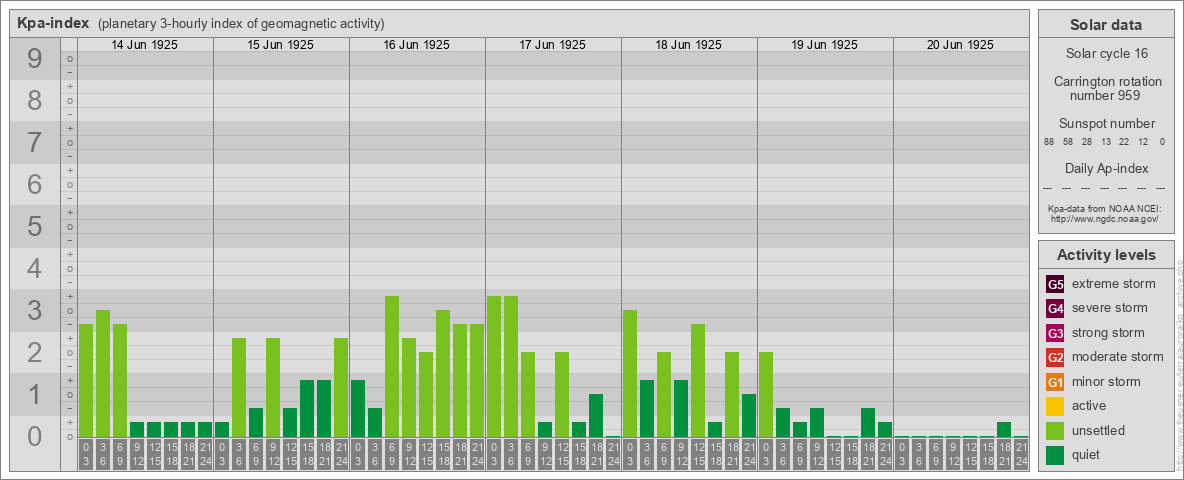Click the "Solar cycle 16" text
The width and height of the screenshot is (1184, 480).
[1106, 54]
